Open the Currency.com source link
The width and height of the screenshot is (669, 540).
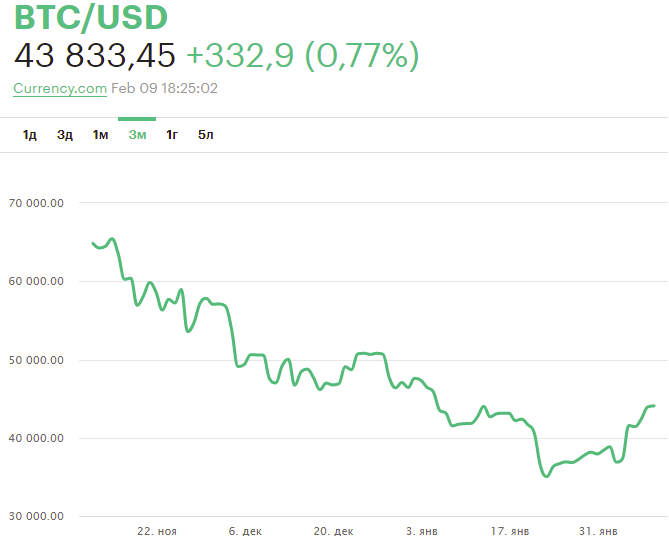tap(60, 88)
